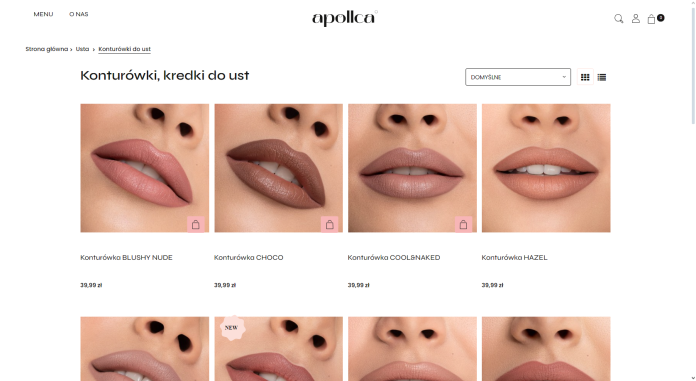The width and height of the screenshot is (696, 381).
Task: Open the DOMYŚLNE sorting dropdown
Action: click(518, 77)
